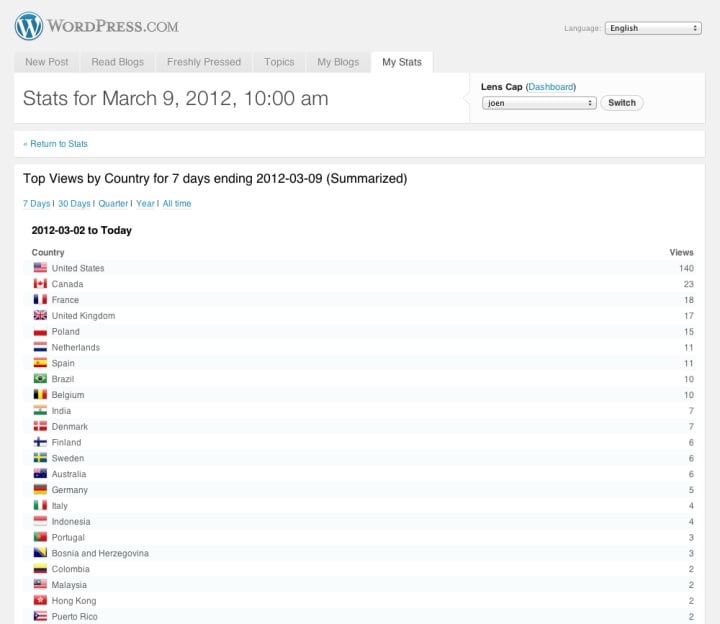Click the Portugal flag icon

tap(40, 537)
